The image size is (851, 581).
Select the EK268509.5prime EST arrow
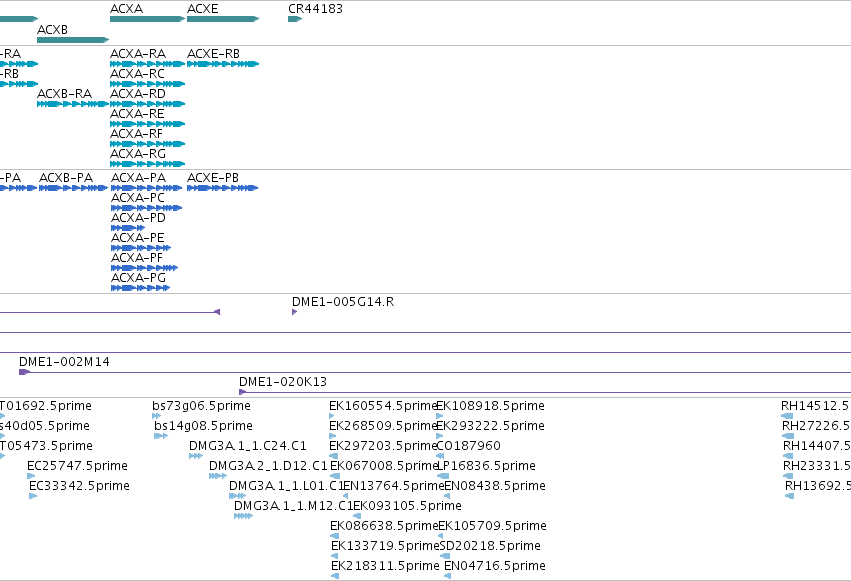(333, 436)
